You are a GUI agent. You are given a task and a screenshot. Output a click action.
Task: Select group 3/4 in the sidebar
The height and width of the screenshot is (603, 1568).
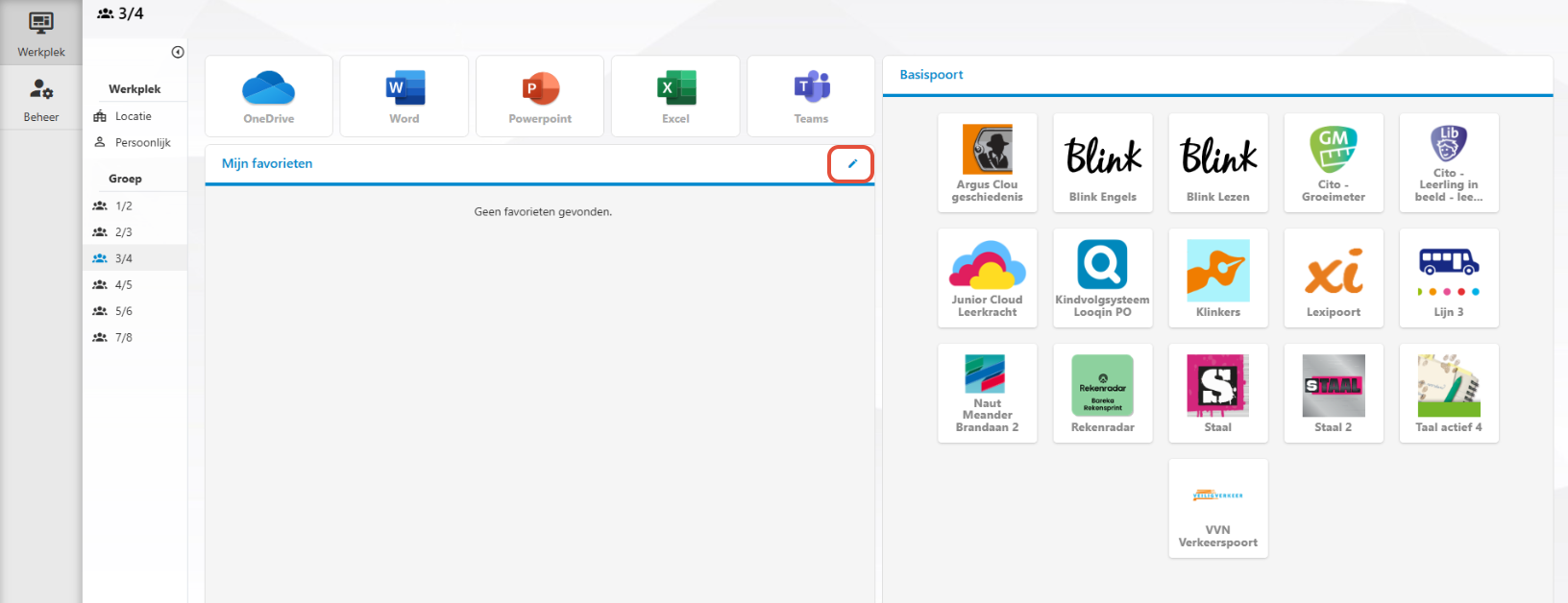click(135, 258)
